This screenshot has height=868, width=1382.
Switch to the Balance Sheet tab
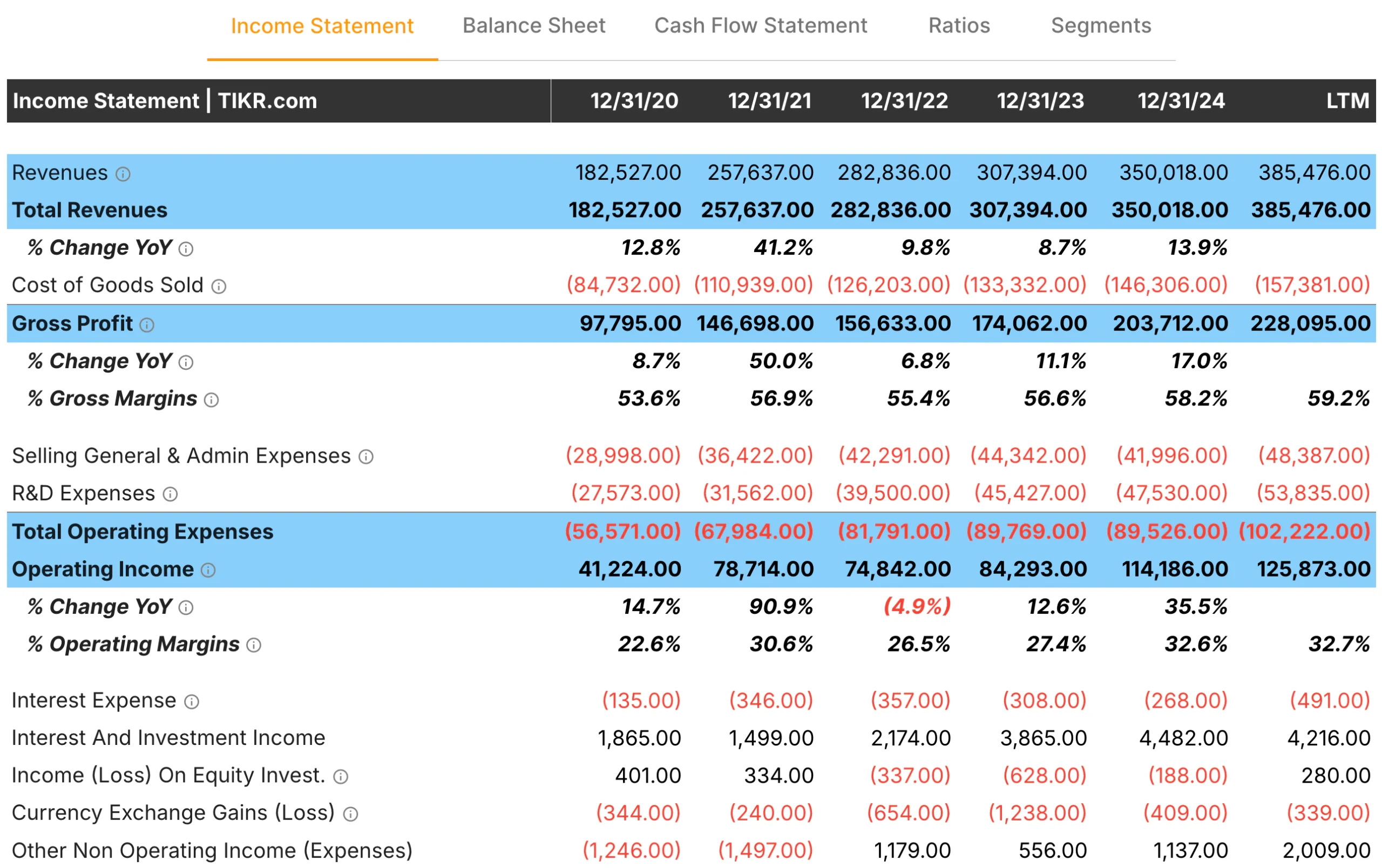[x=534, y=26]
